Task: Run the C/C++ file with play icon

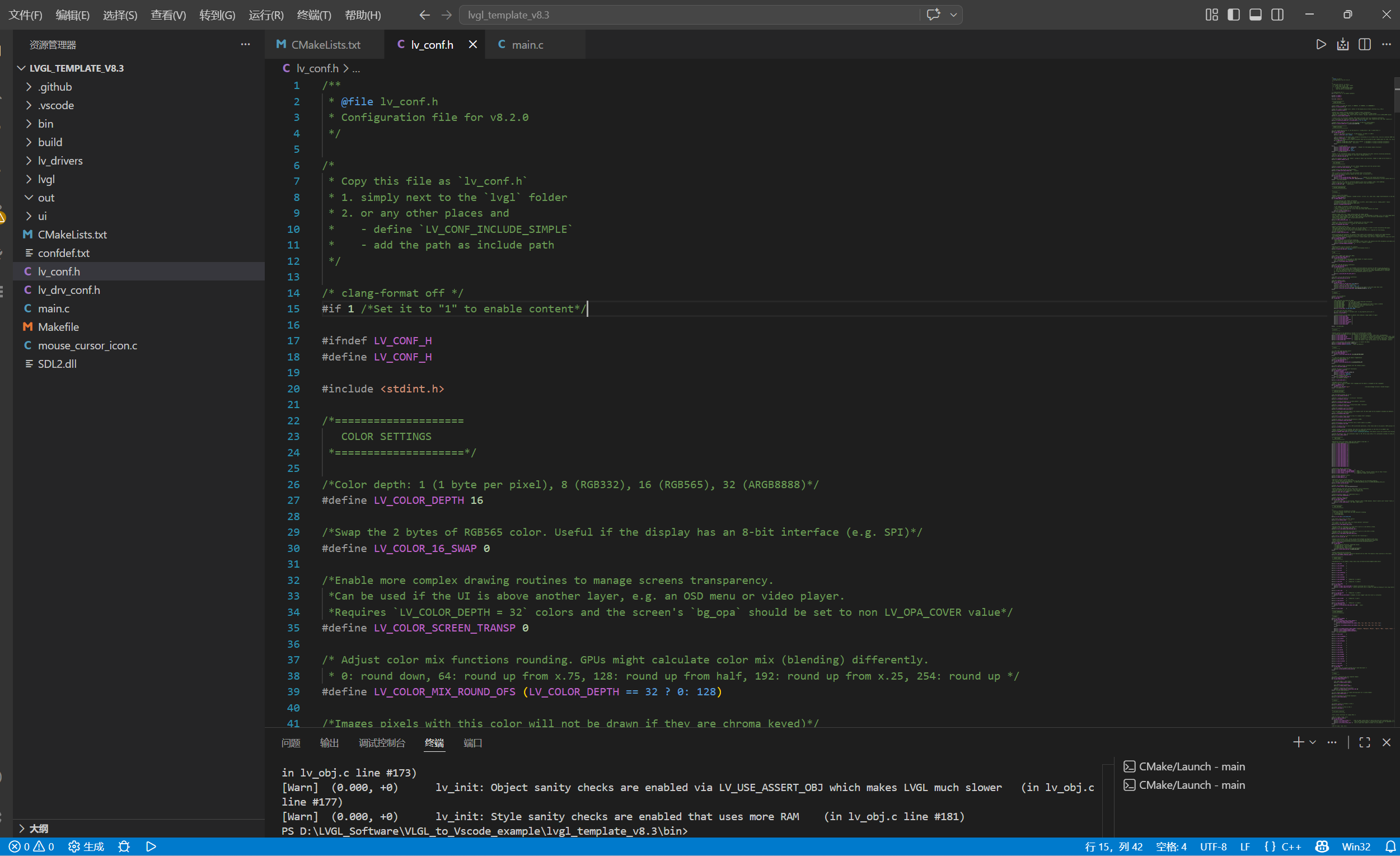Action: click(x=1321, y=44)
